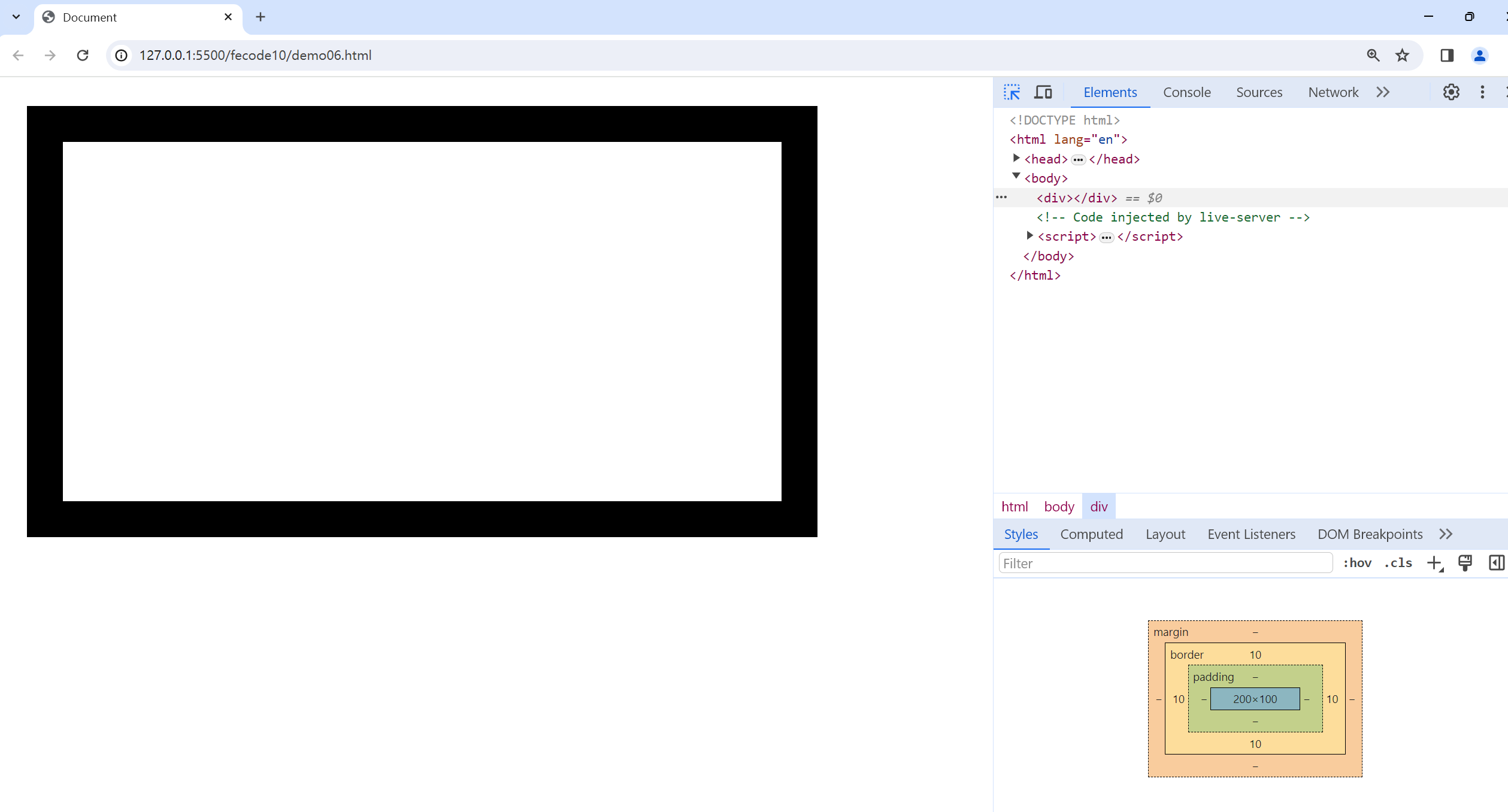Close the Document tab
This screenshot has width=1508, height=812.
[x=228, y=17]
